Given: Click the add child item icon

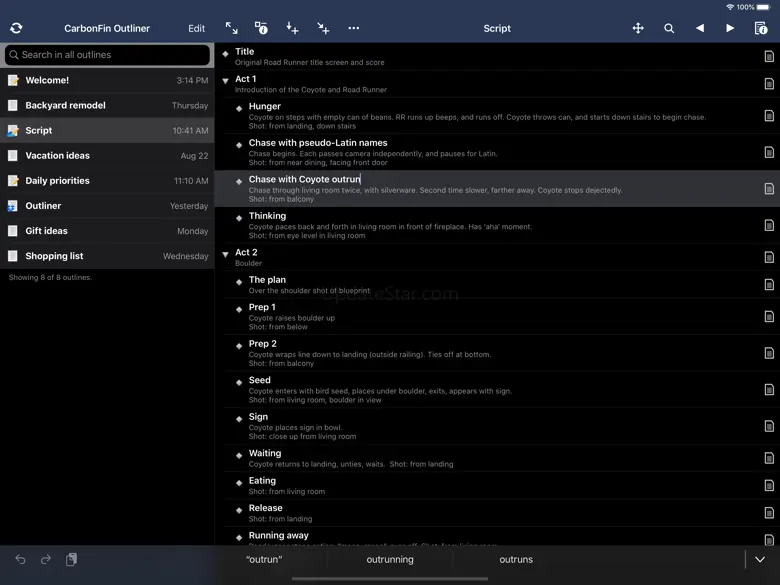Looking at the screenshot, I should click(323, 28).
